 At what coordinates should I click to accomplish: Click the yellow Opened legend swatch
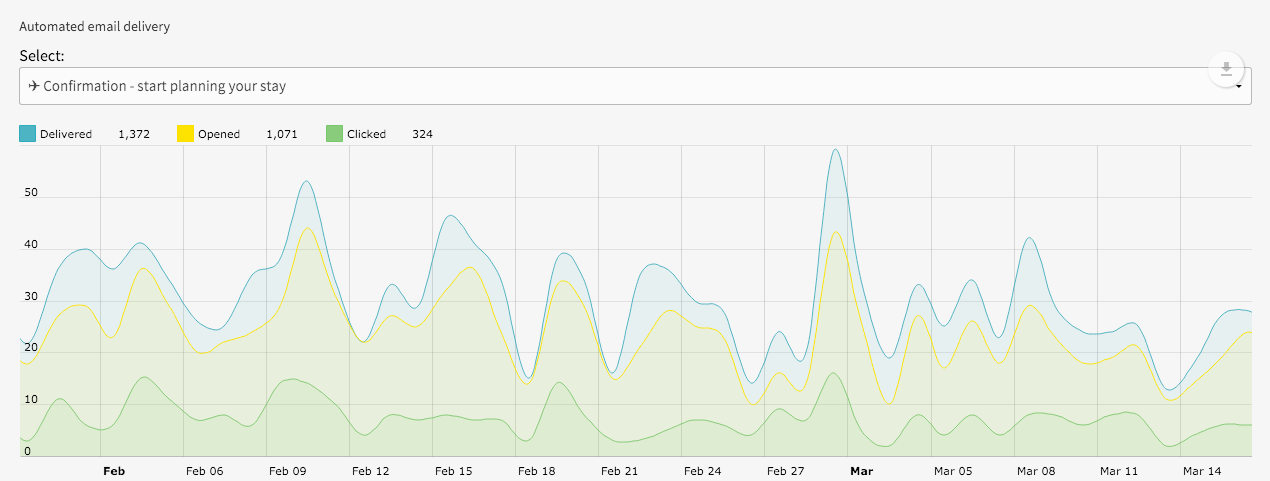[x=185, y=133]
